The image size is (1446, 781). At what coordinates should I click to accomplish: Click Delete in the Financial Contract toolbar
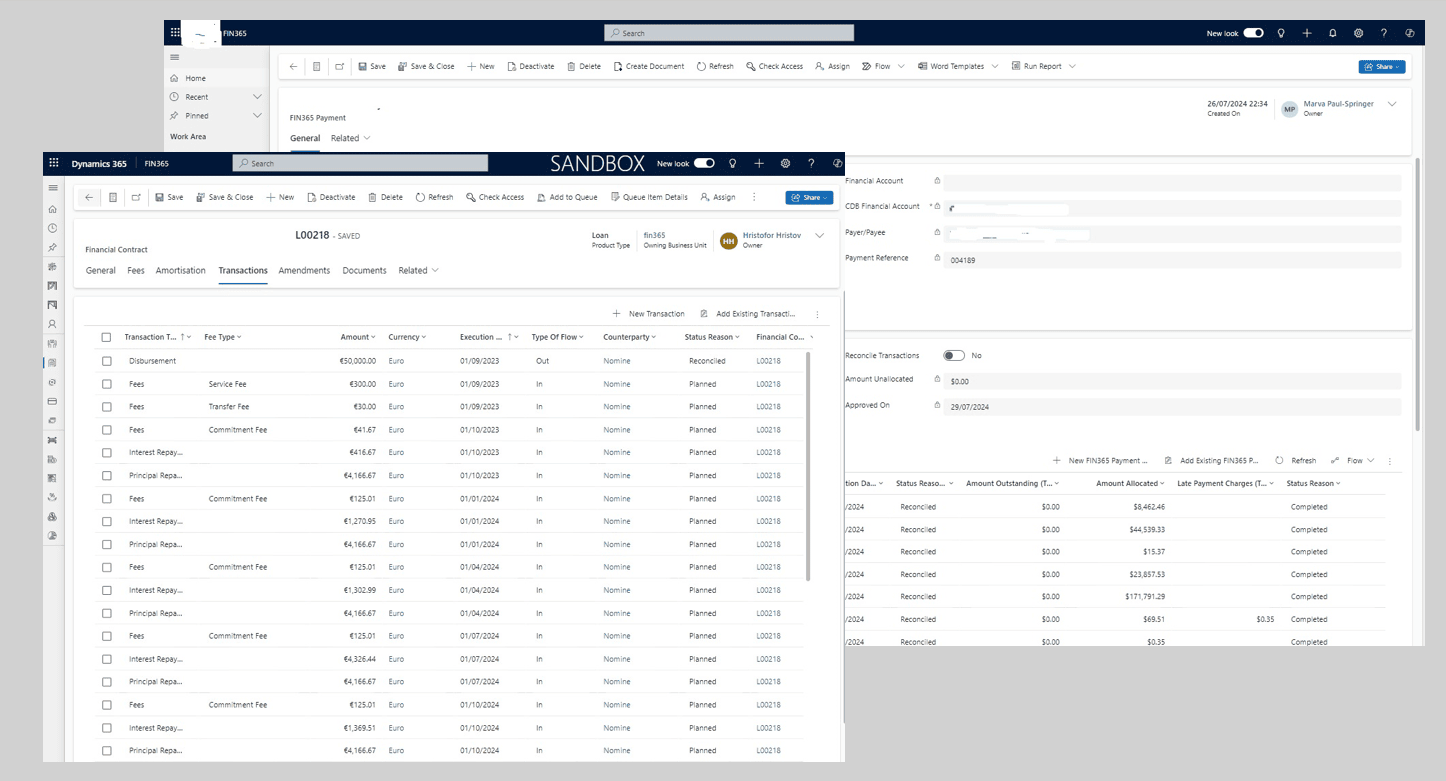(385, 197)
